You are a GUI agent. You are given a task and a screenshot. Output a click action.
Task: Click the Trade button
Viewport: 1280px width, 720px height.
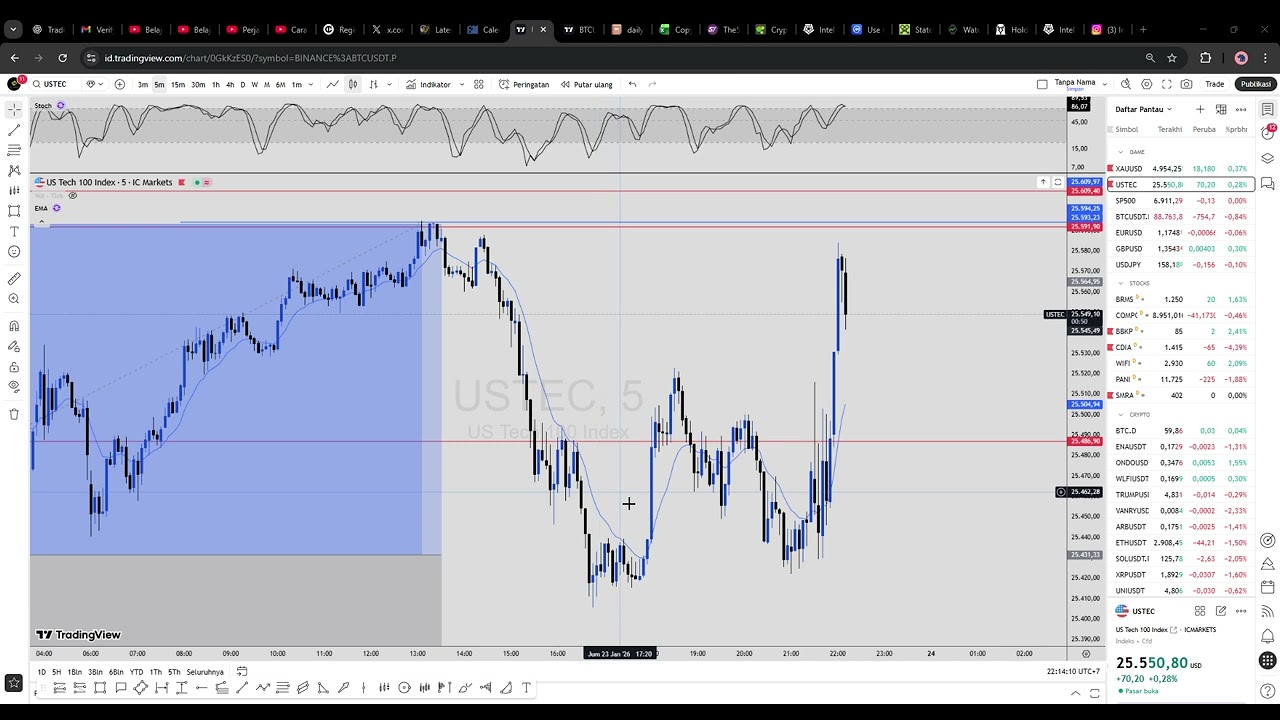[x=1214, y=84]
